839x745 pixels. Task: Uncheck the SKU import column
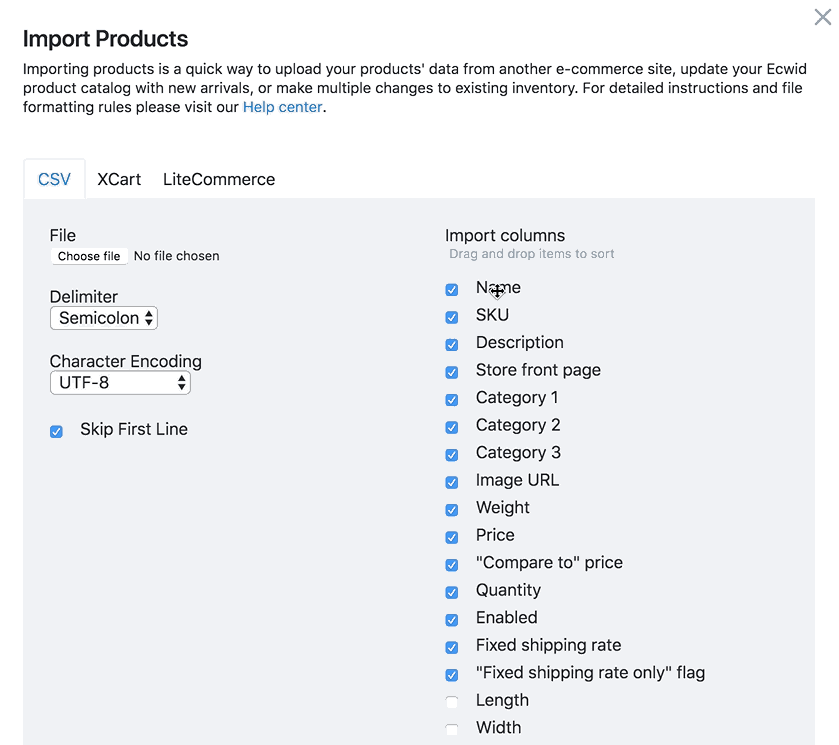click(x=452, y=317)
